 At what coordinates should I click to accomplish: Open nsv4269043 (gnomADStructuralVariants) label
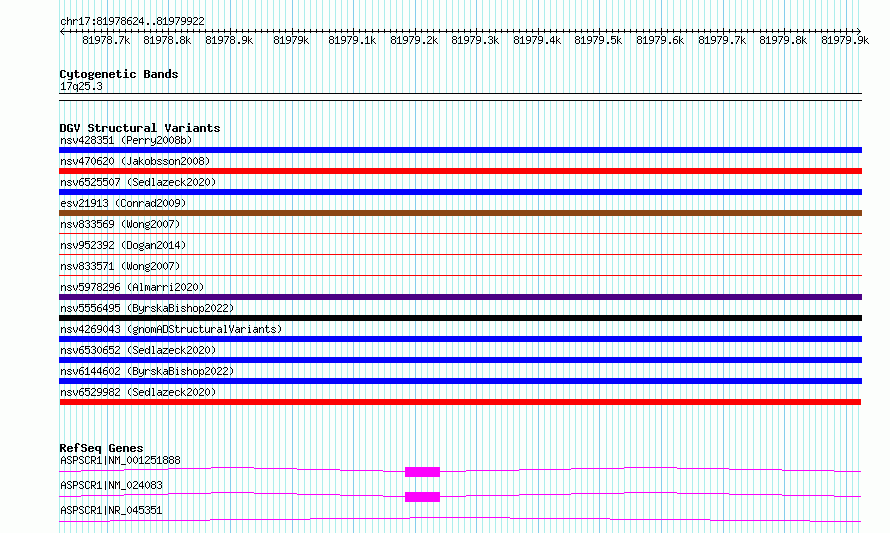pyautogui.click(x=171, y=329)
